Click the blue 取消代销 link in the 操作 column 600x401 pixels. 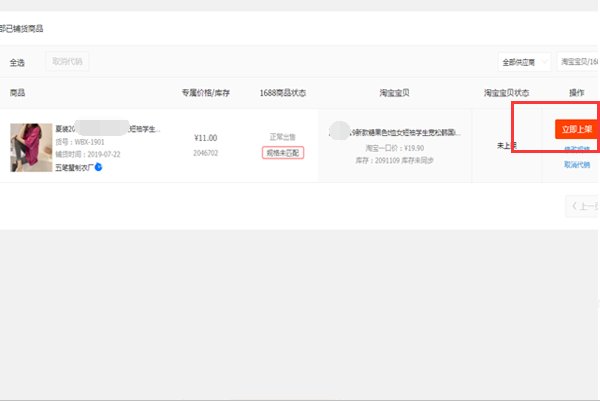pyautogui.click(x=577, y=165)
